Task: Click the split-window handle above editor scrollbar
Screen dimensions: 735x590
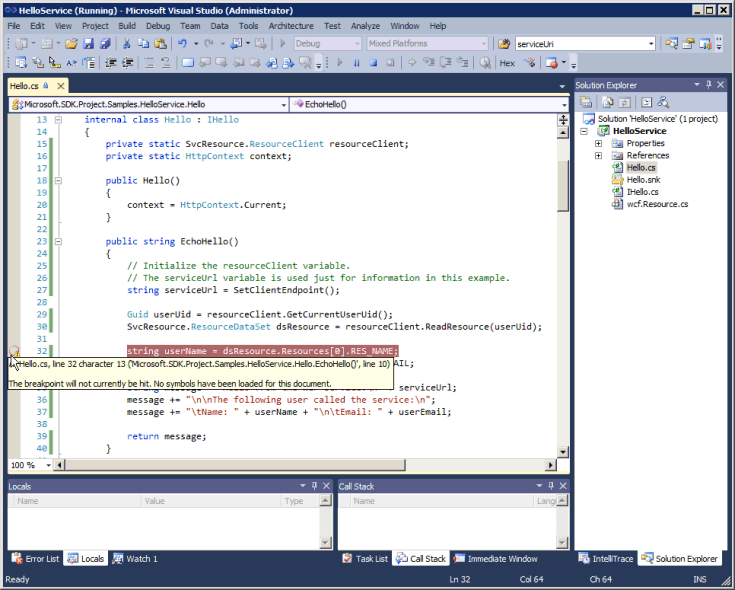Action: (563, 119)
